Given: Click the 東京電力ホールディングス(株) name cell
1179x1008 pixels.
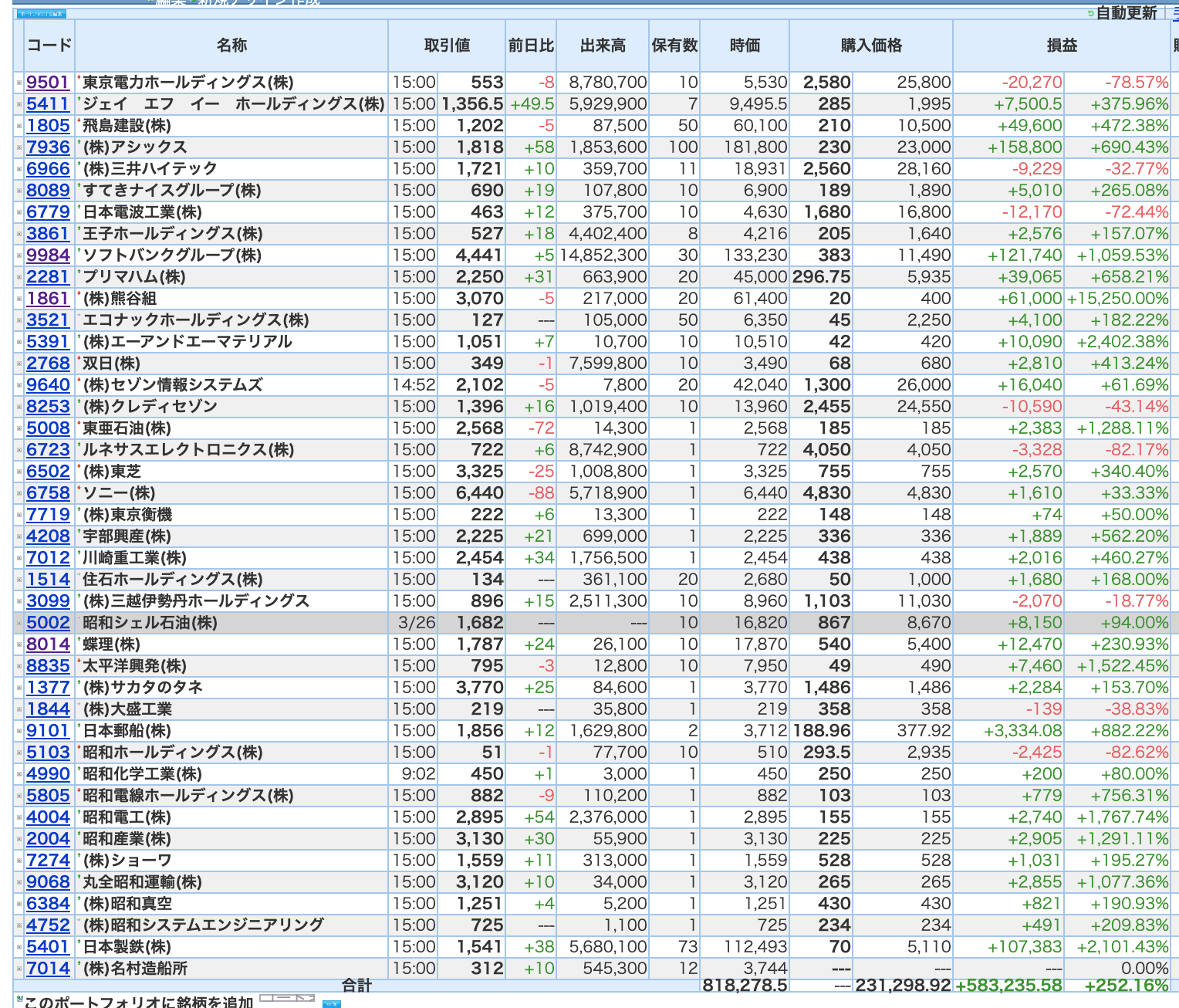Looking at the screenshot, I should point(231,83).
